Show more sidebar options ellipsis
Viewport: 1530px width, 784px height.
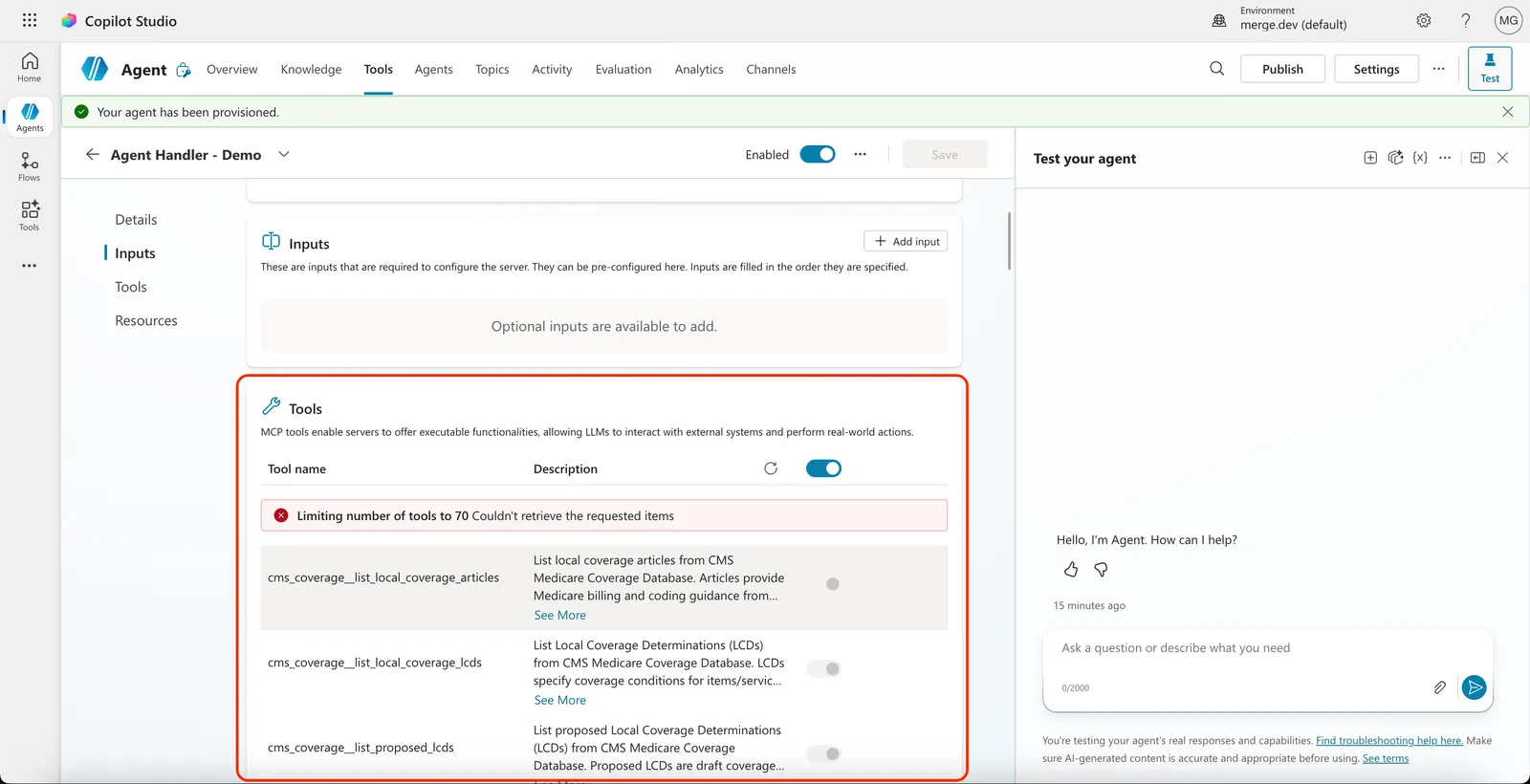click(30, 266)
